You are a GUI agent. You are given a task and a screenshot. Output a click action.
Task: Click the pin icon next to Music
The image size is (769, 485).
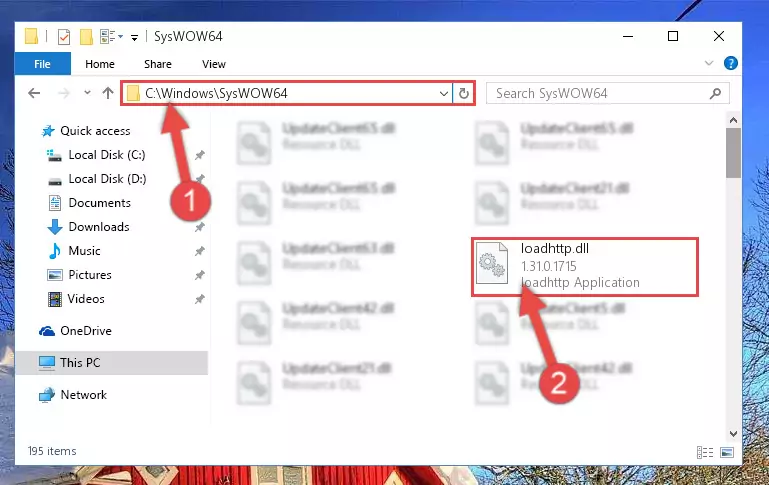(x=199, y=252)
